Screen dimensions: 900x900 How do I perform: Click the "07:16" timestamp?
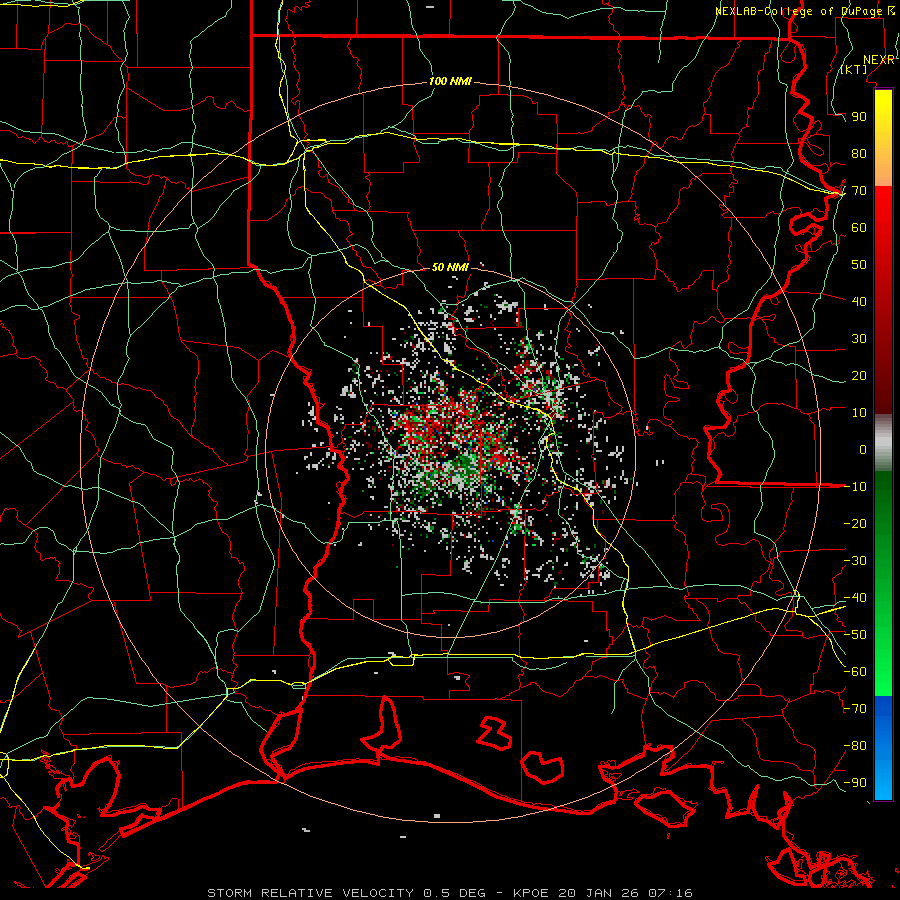670,893
